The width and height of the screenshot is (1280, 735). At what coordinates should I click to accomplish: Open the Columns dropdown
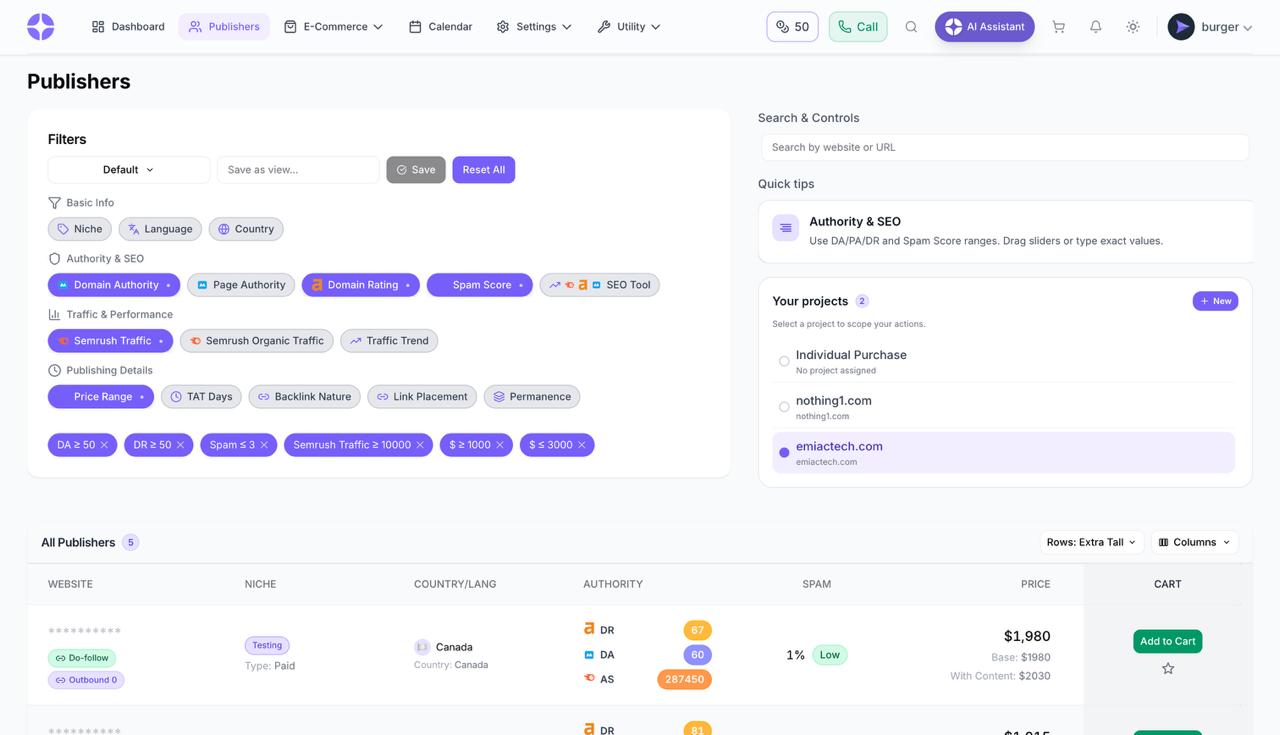[x=1194, y=542]
